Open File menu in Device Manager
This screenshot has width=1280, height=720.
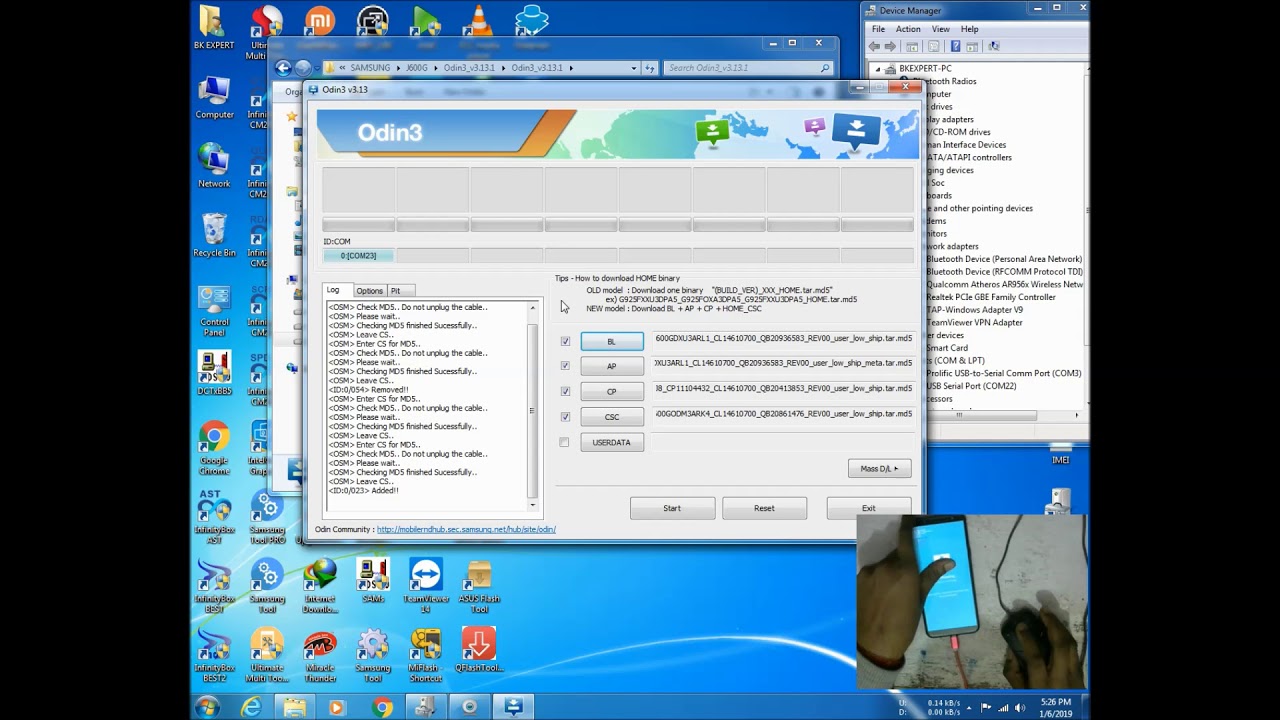pos(878,29)
